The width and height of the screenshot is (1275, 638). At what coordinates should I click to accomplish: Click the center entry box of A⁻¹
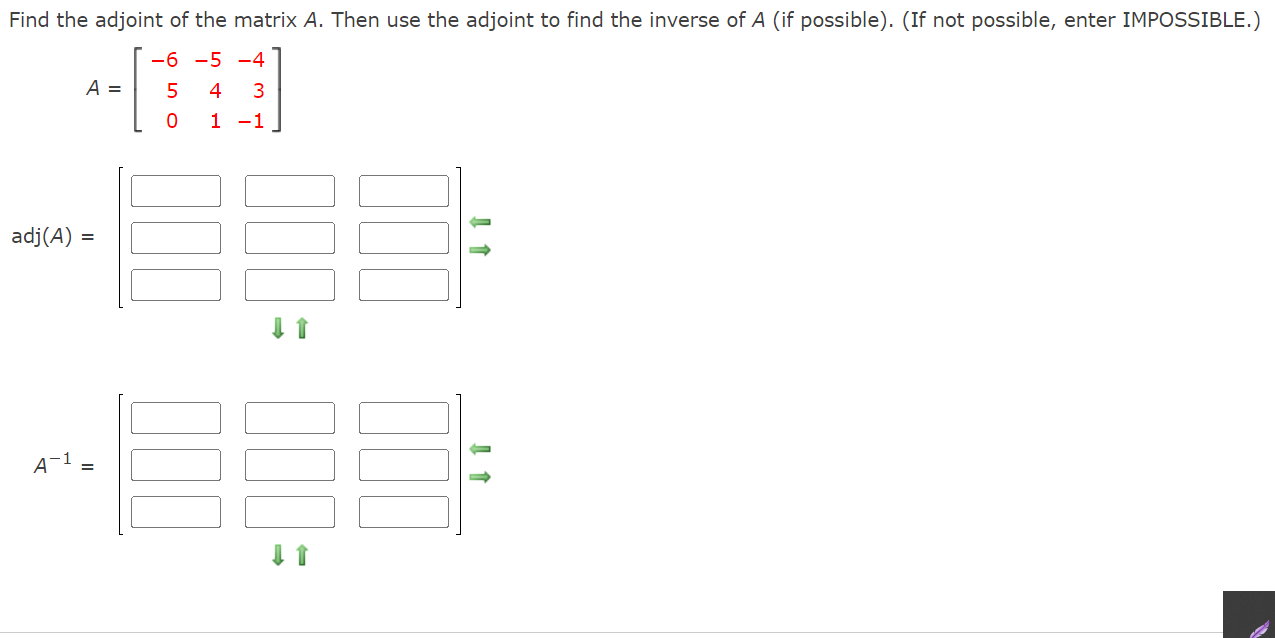tap(289, 464)
